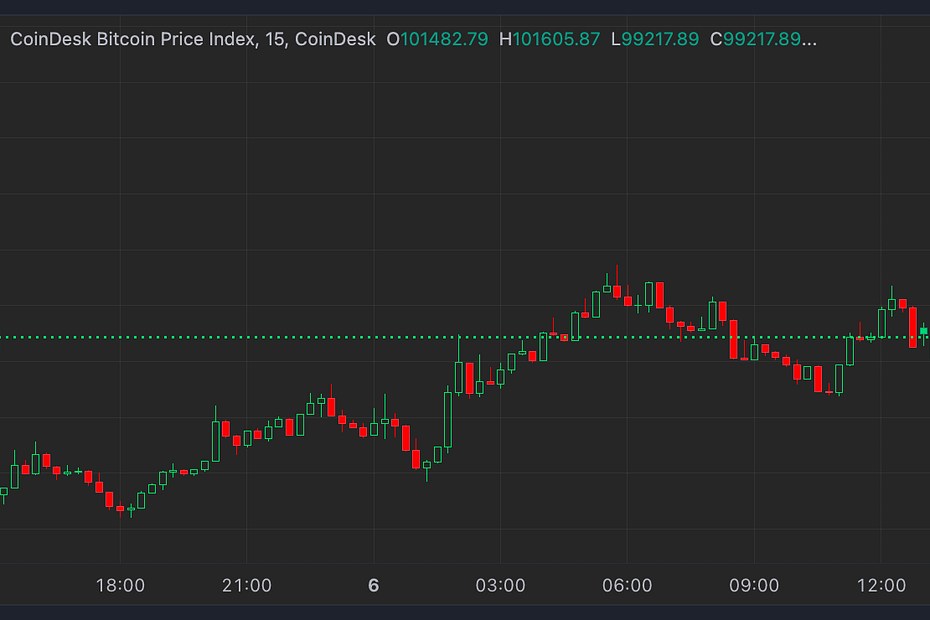Click the 09:00 time axis label
The image size is (930, 620).
click(754, 586)
